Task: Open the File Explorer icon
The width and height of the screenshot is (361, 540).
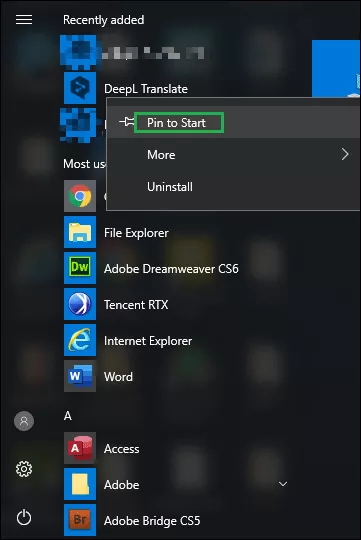Action: [80, 232]
